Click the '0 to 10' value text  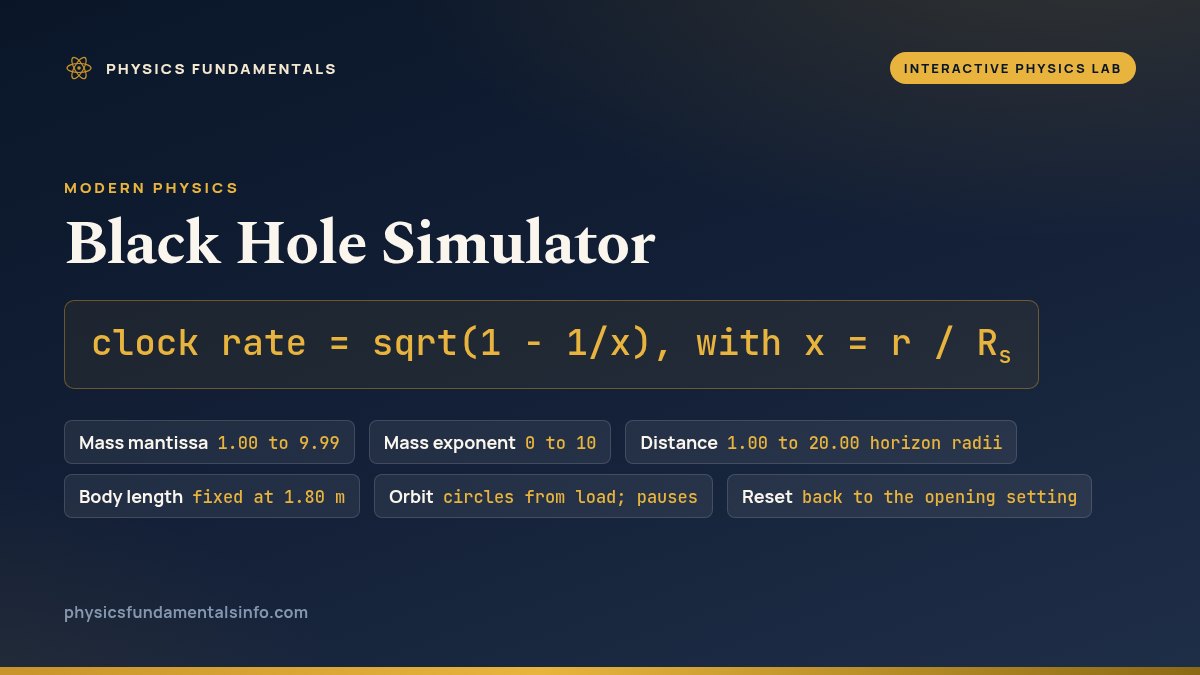(560, 443)
